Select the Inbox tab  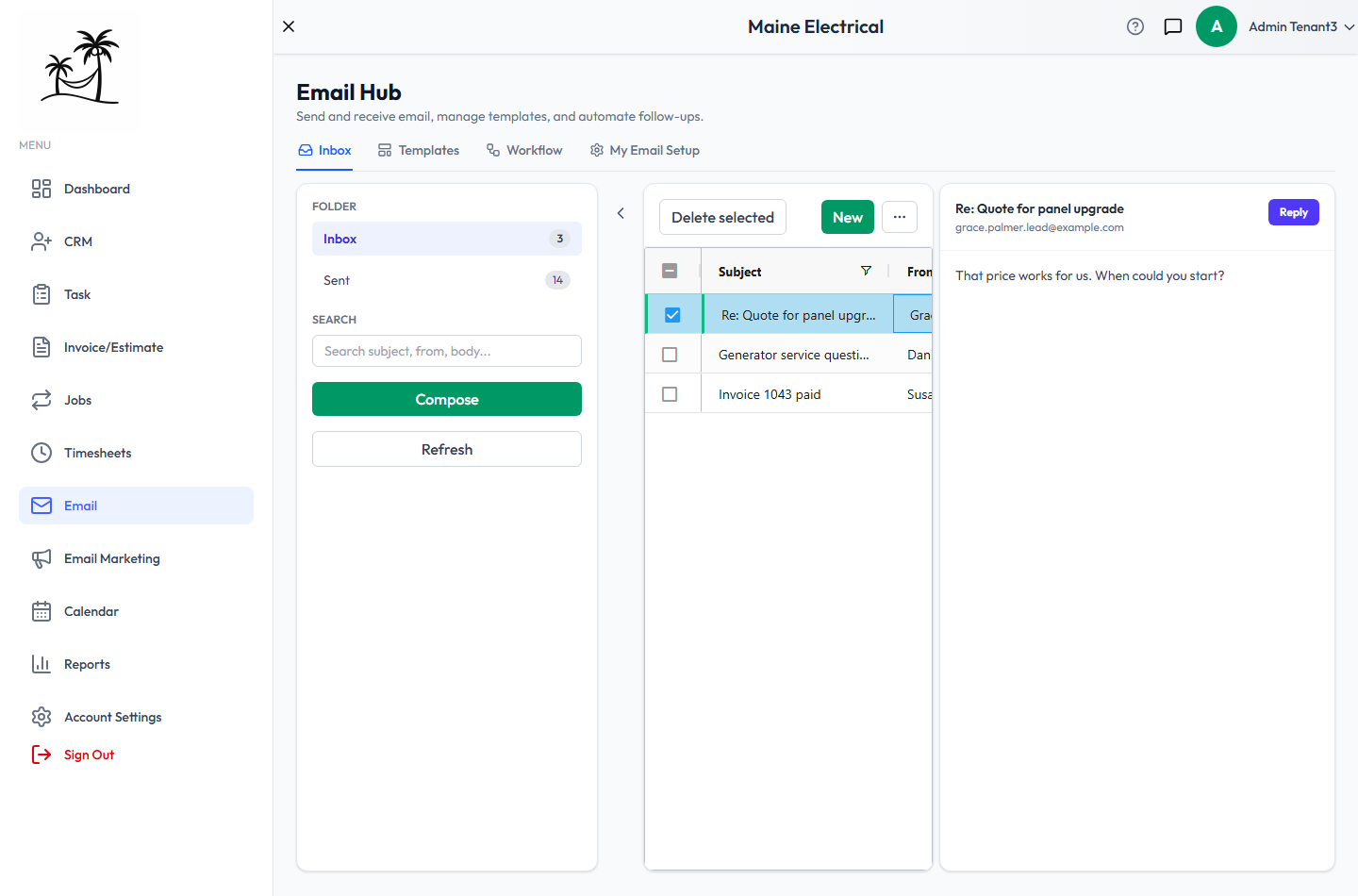[x=324, y=150]
